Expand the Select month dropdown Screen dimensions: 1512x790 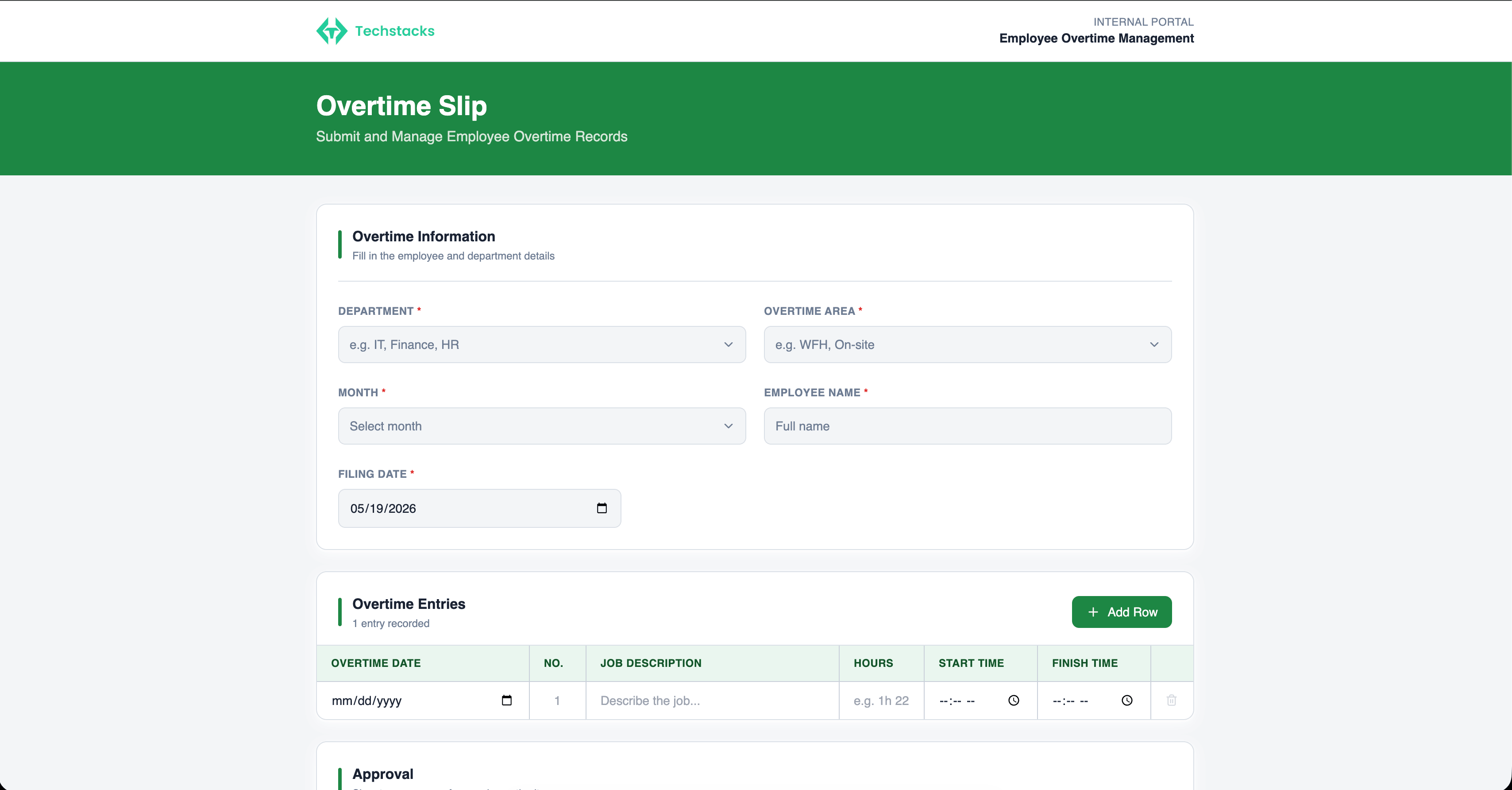coord(542,426)
